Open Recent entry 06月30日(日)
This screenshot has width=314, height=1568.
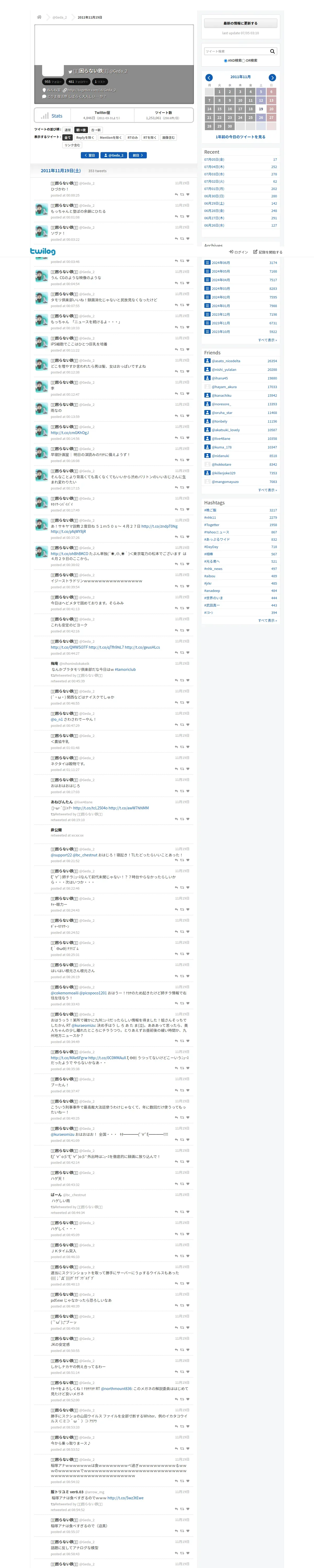click(x=214, y=196)
